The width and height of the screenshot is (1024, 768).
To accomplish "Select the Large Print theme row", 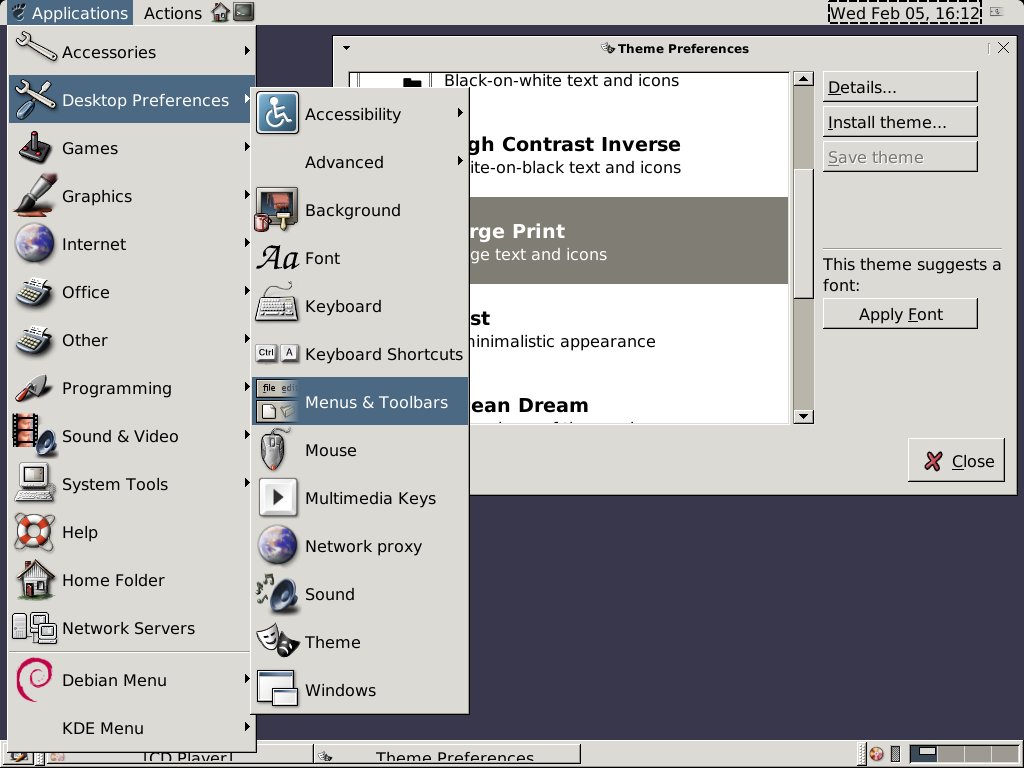I will coord(628,240).
